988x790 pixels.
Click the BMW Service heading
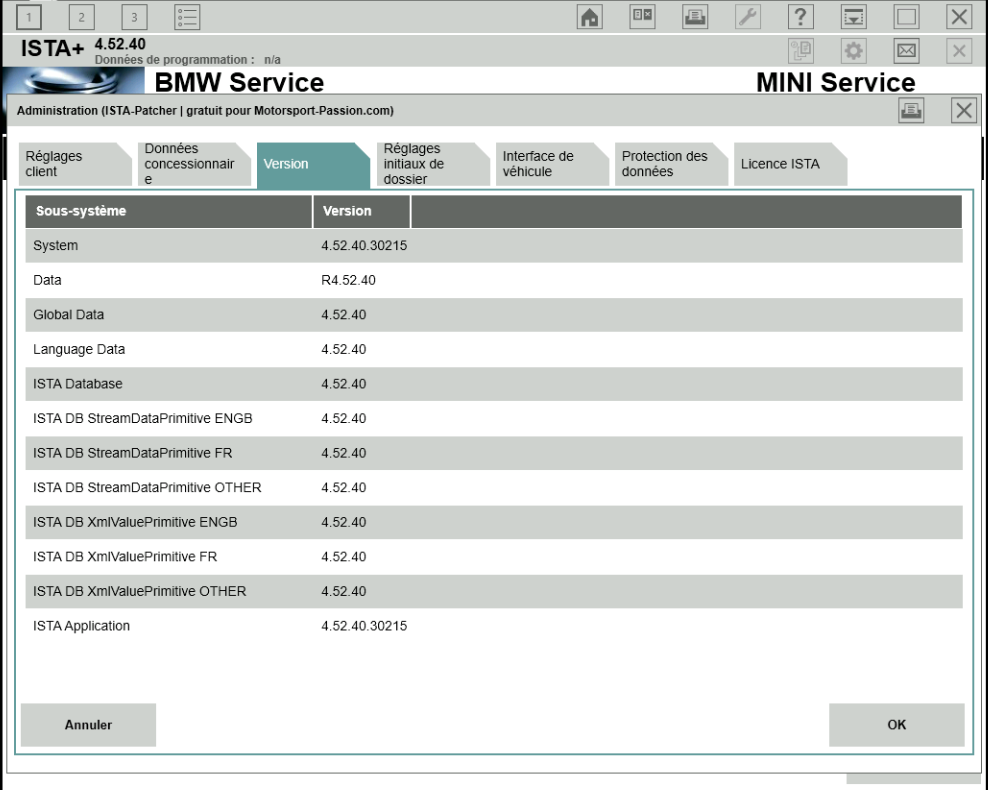point(239,83)
